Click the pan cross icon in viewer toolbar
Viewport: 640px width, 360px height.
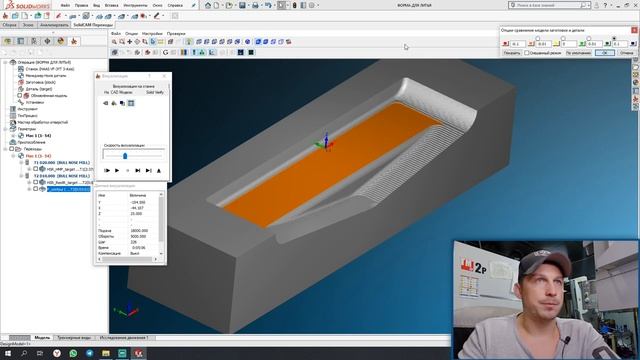(x=130, y=42)
